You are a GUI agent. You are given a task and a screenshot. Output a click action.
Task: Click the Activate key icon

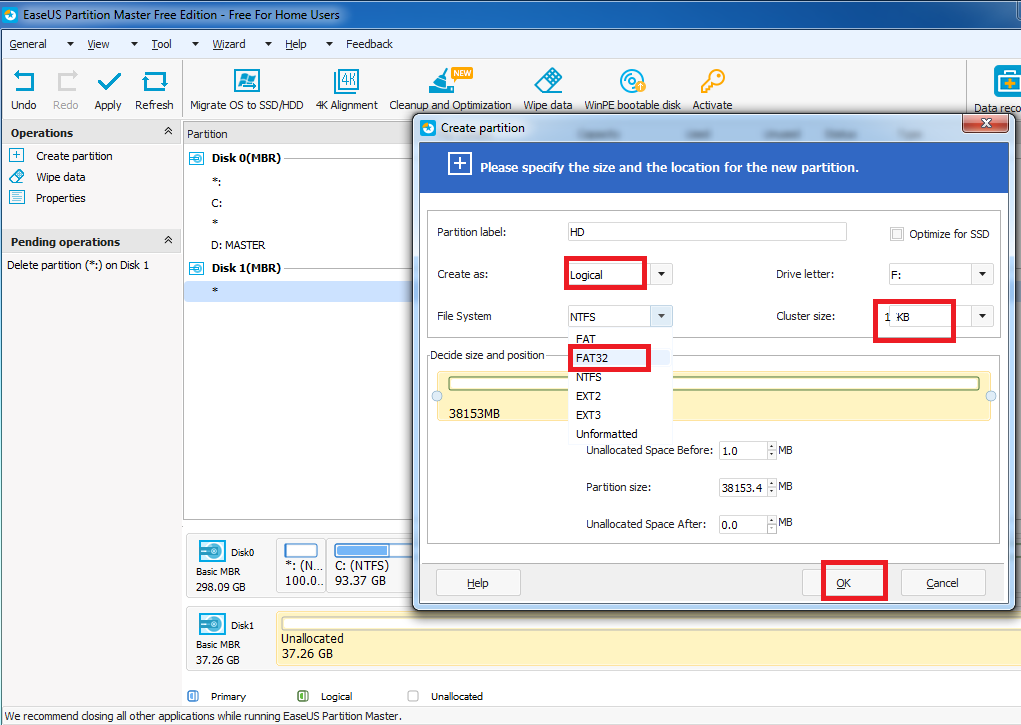point(712,81)
